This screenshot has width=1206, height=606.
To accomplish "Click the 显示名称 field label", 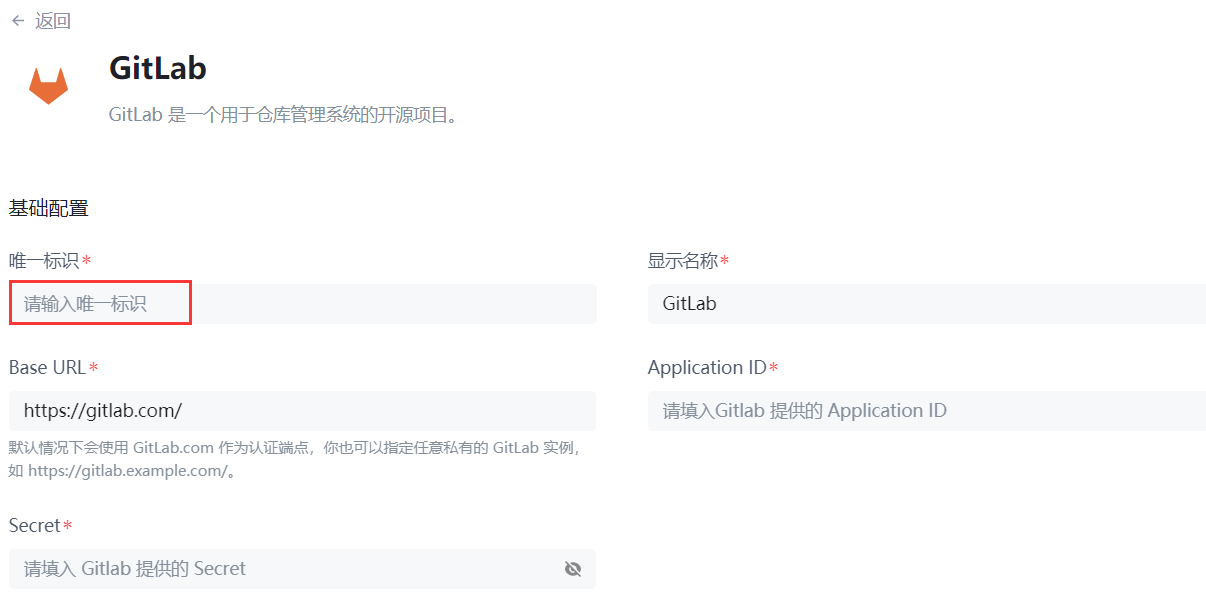I will pos(682,260).
